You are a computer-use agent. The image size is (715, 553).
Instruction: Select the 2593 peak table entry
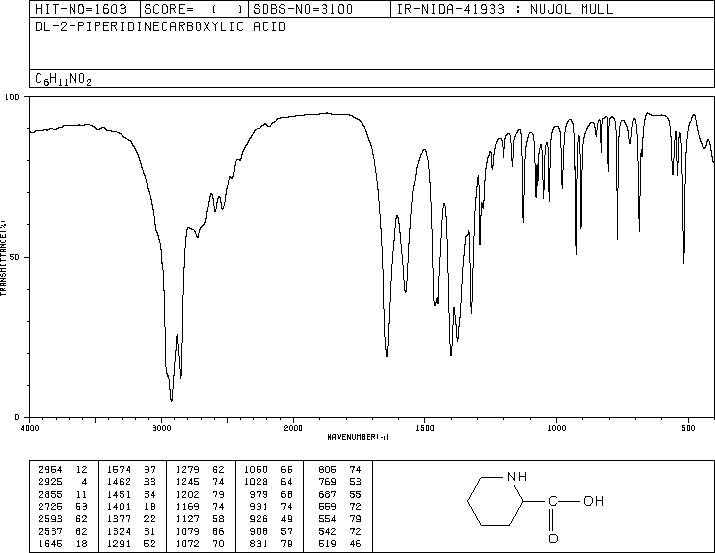63,519
